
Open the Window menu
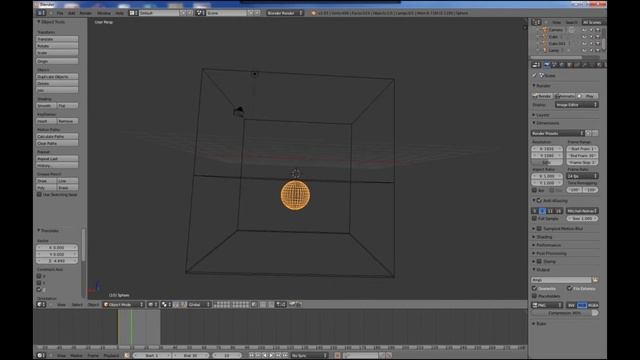(x=104, y=13)
